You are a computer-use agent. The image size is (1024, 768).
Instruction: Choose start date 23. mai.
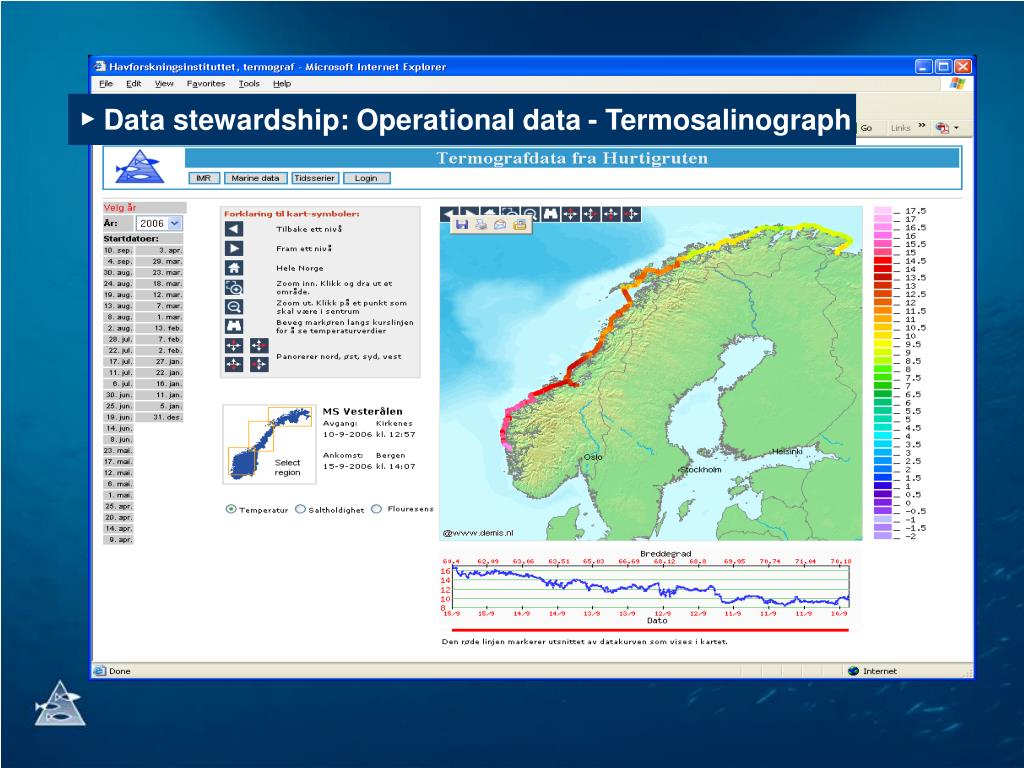[118, 451]
